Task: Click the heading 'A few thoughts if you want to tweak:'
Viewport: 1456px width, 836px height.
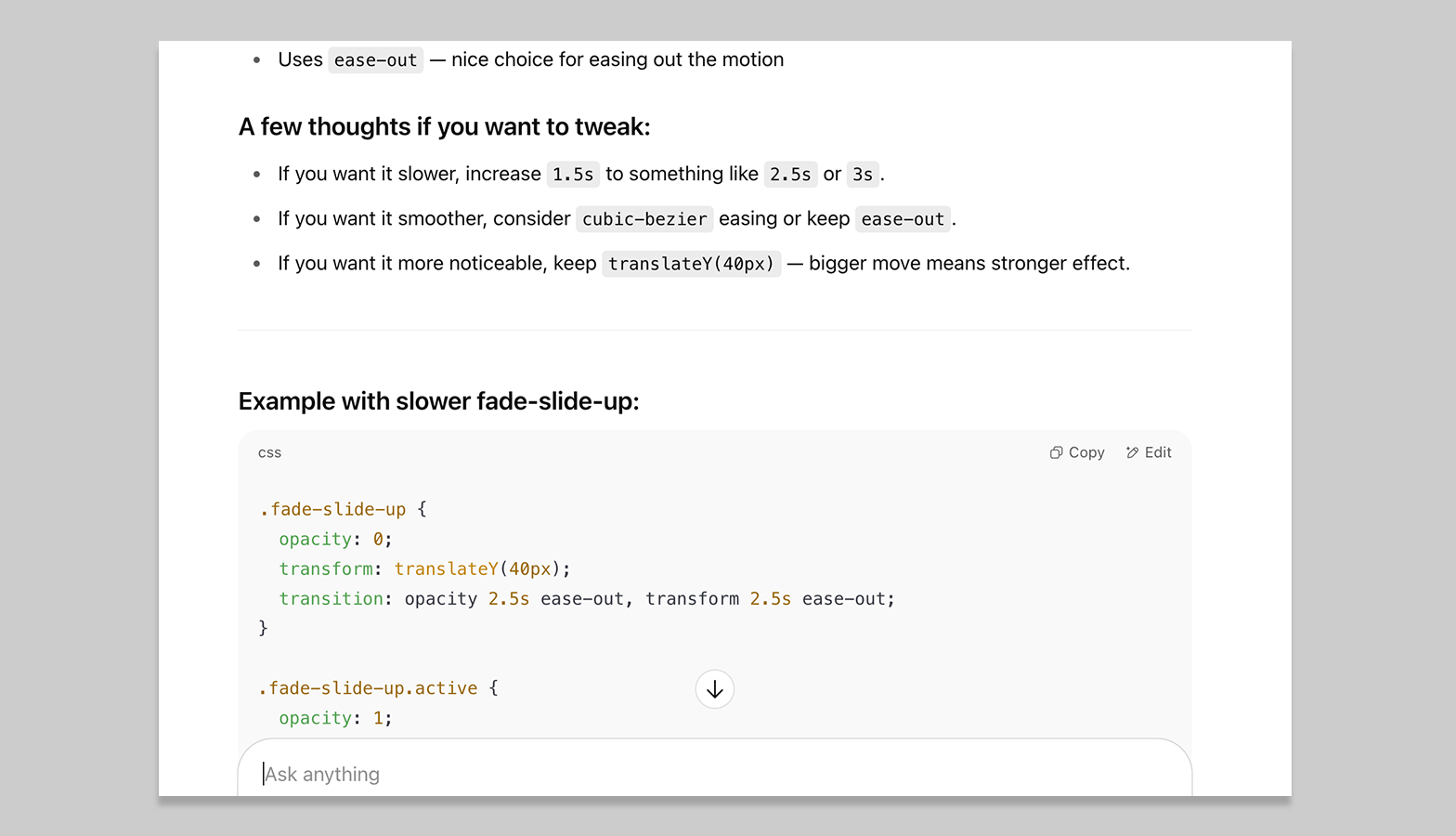Action: click(444, 126)
